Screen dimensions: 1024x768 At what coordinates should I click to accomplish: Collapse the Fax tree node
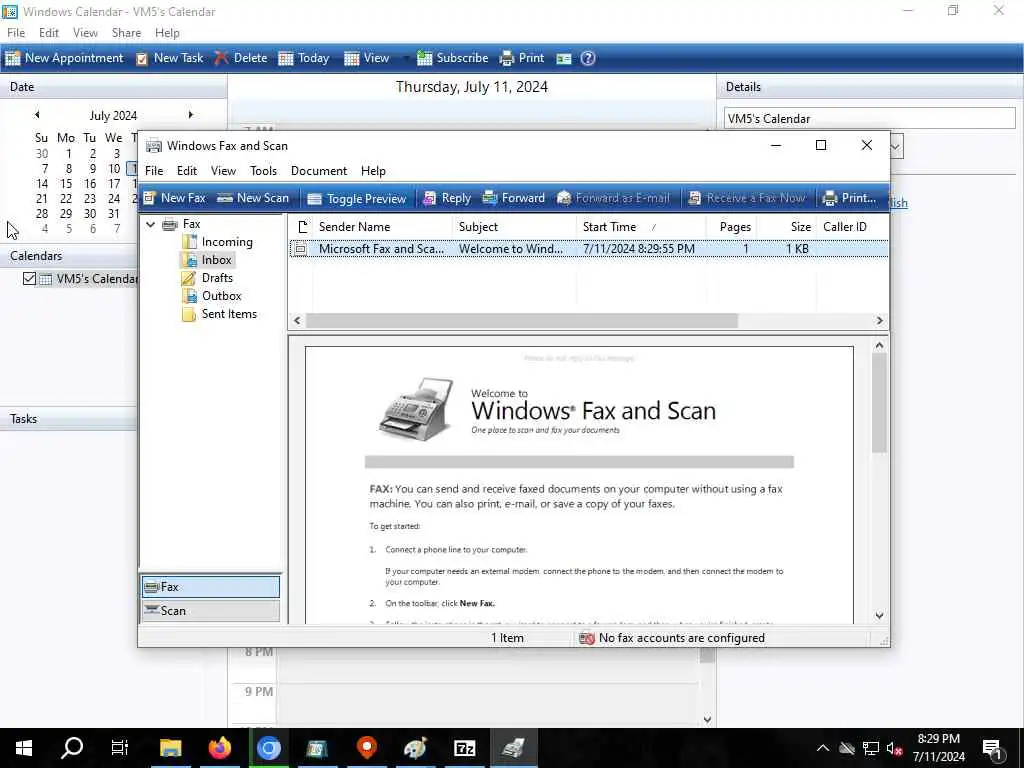[150, 224]
